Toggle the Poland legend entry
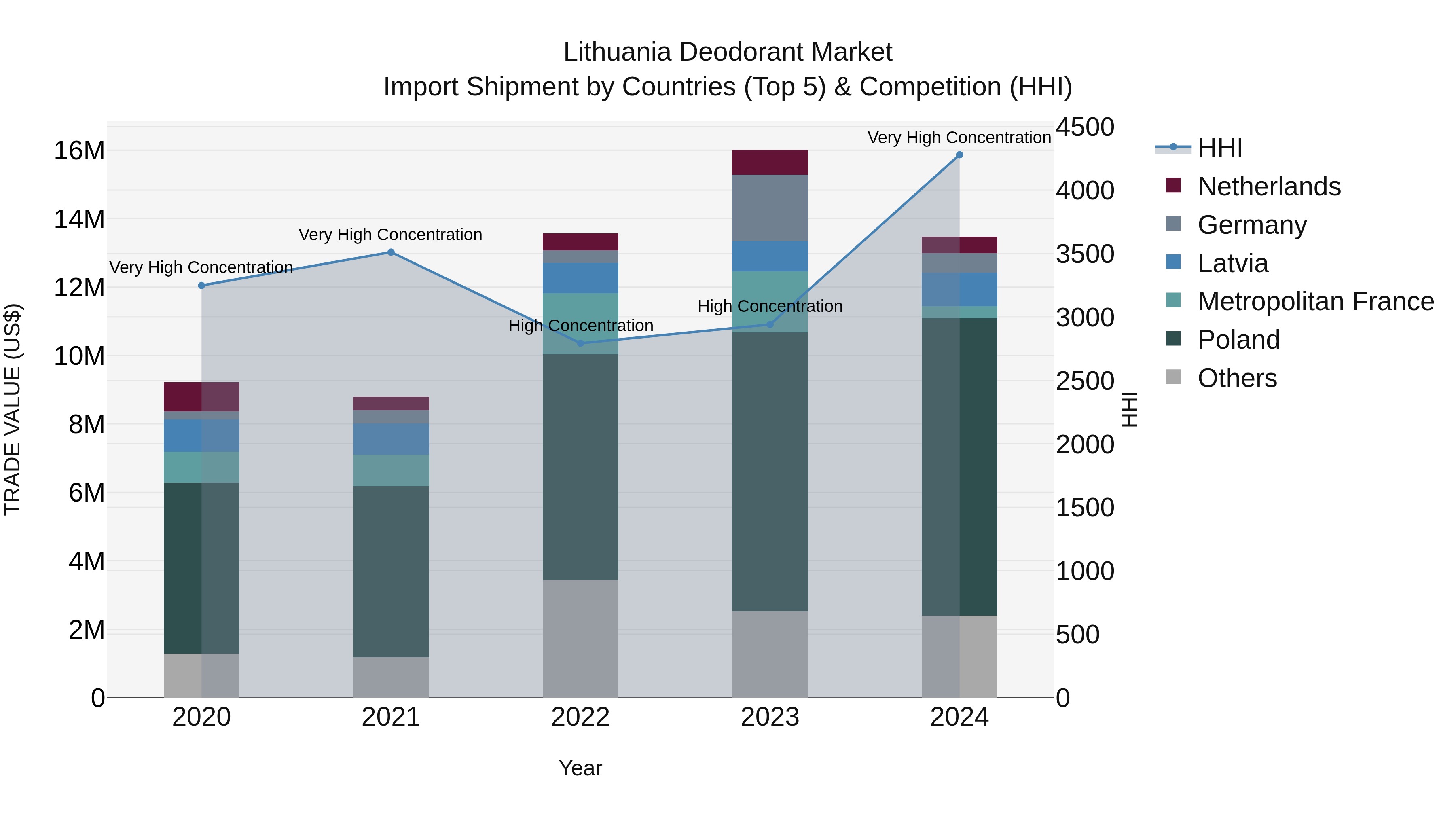Screen dimensions: 1456x819 (1223, 339)
